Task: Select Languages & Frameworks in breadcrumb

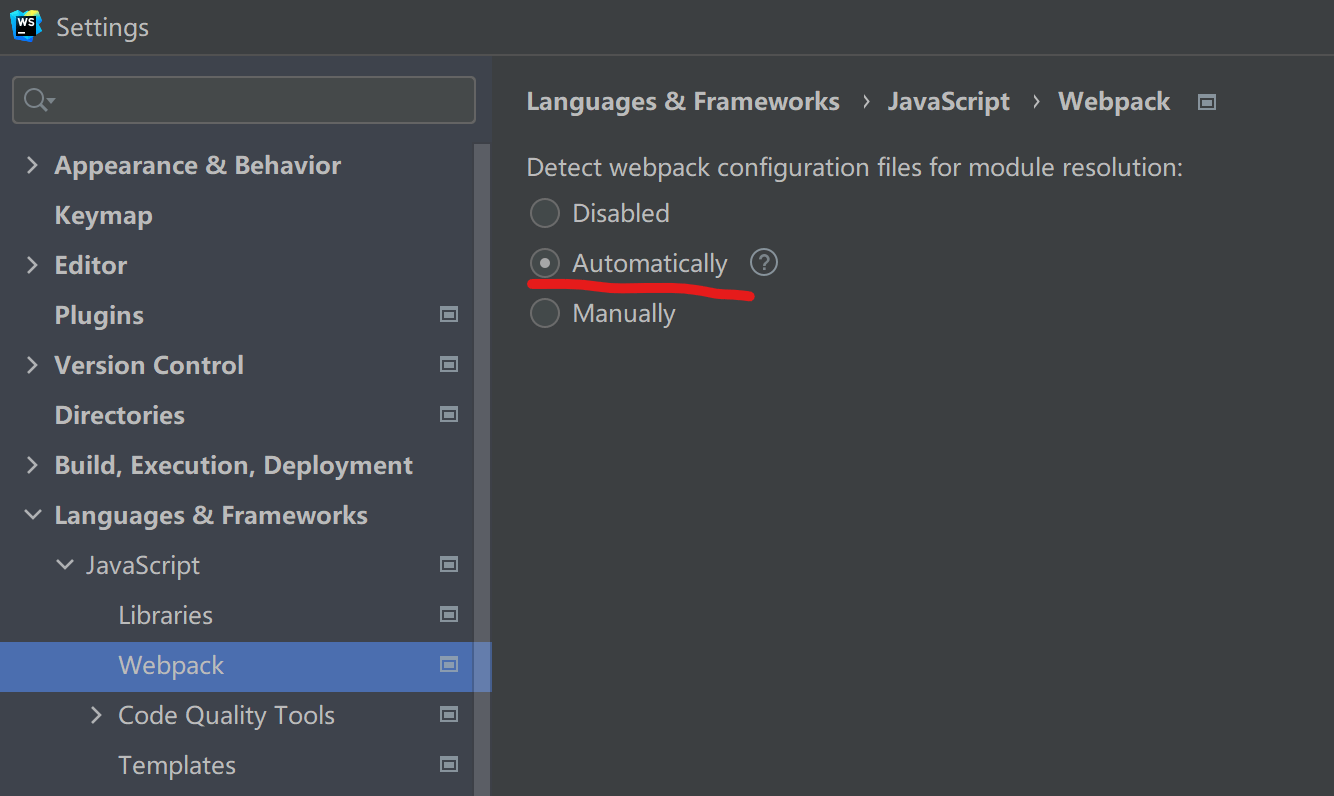Action: click(x=683, y=101)
